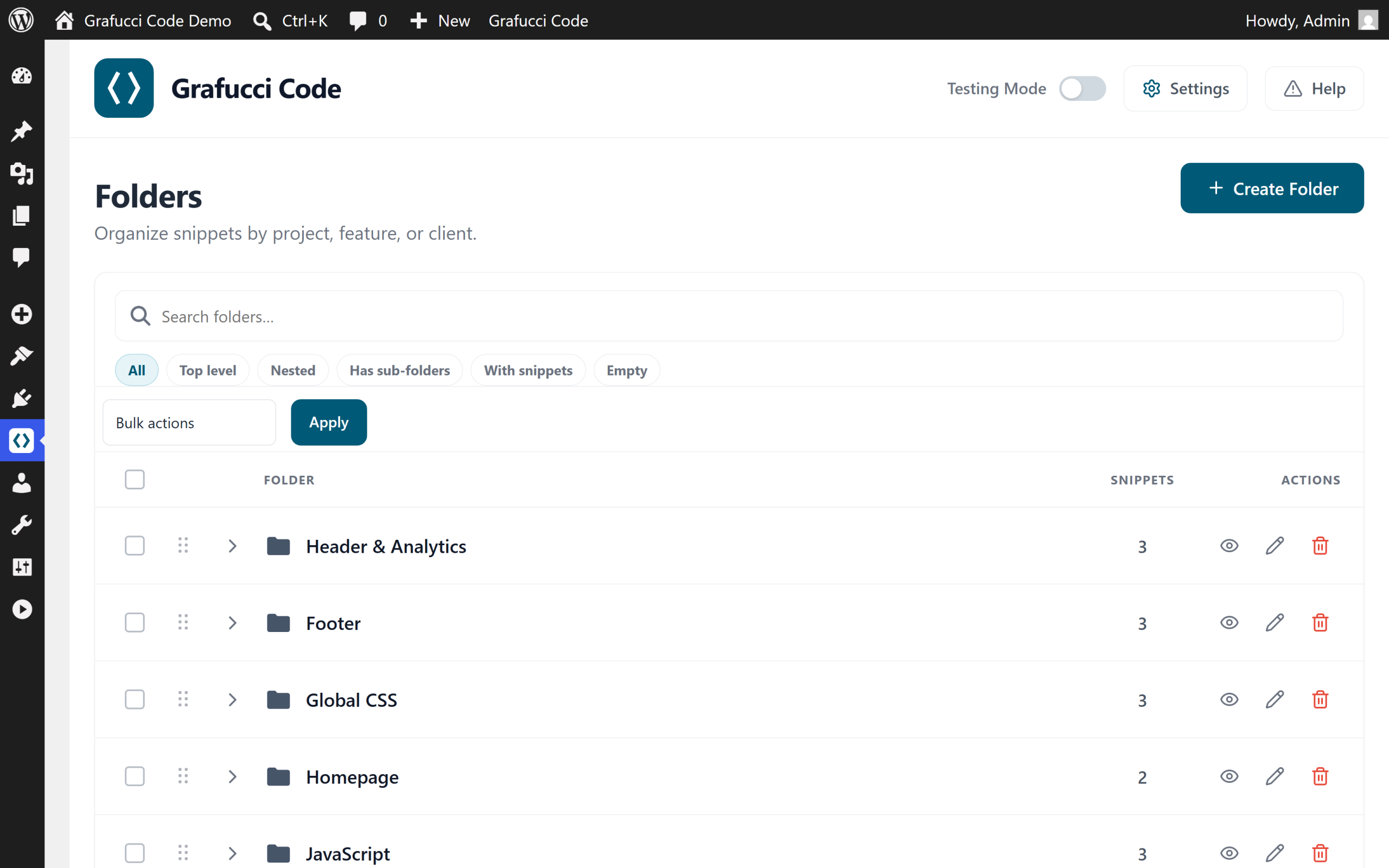
Task: Filter by Has sub-folders
Action: tap(399, 371)
